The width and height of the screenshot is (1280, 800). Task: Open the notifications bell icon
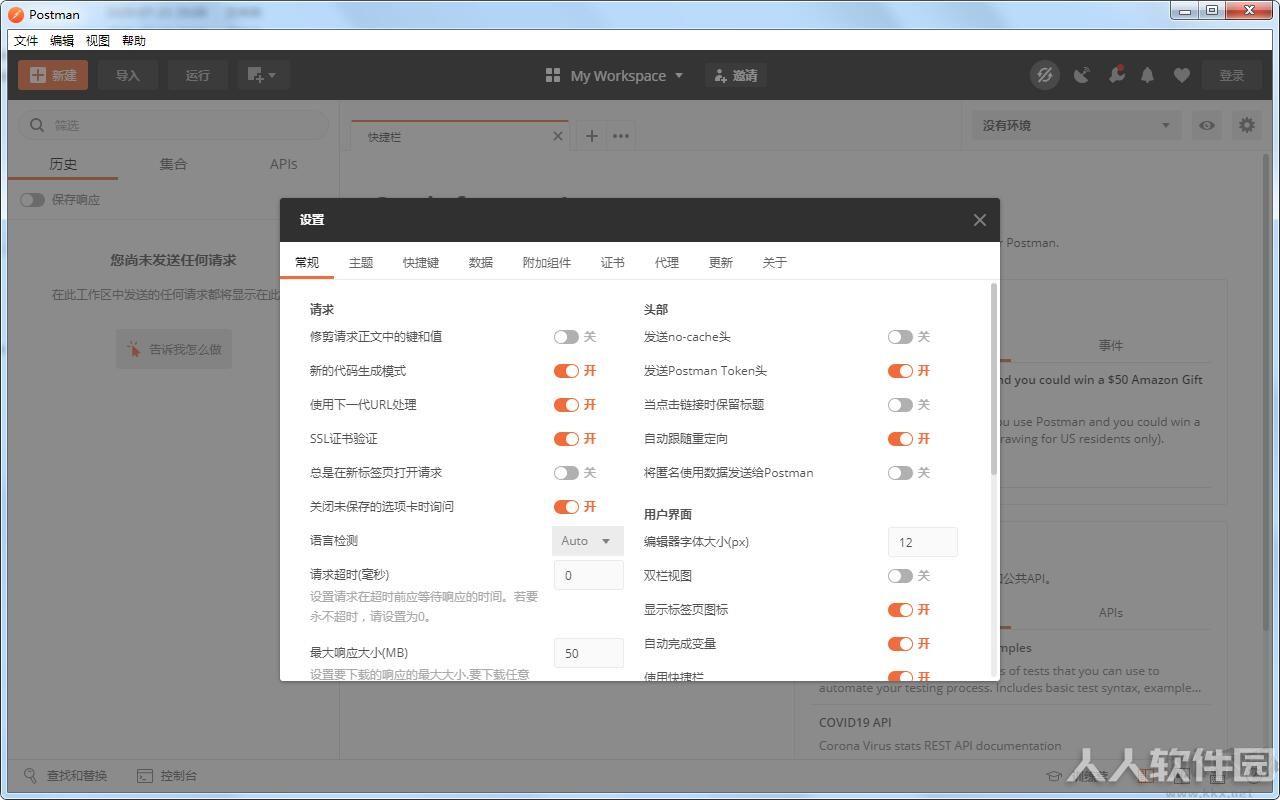pyautogui.click(x=1148, y=75)
